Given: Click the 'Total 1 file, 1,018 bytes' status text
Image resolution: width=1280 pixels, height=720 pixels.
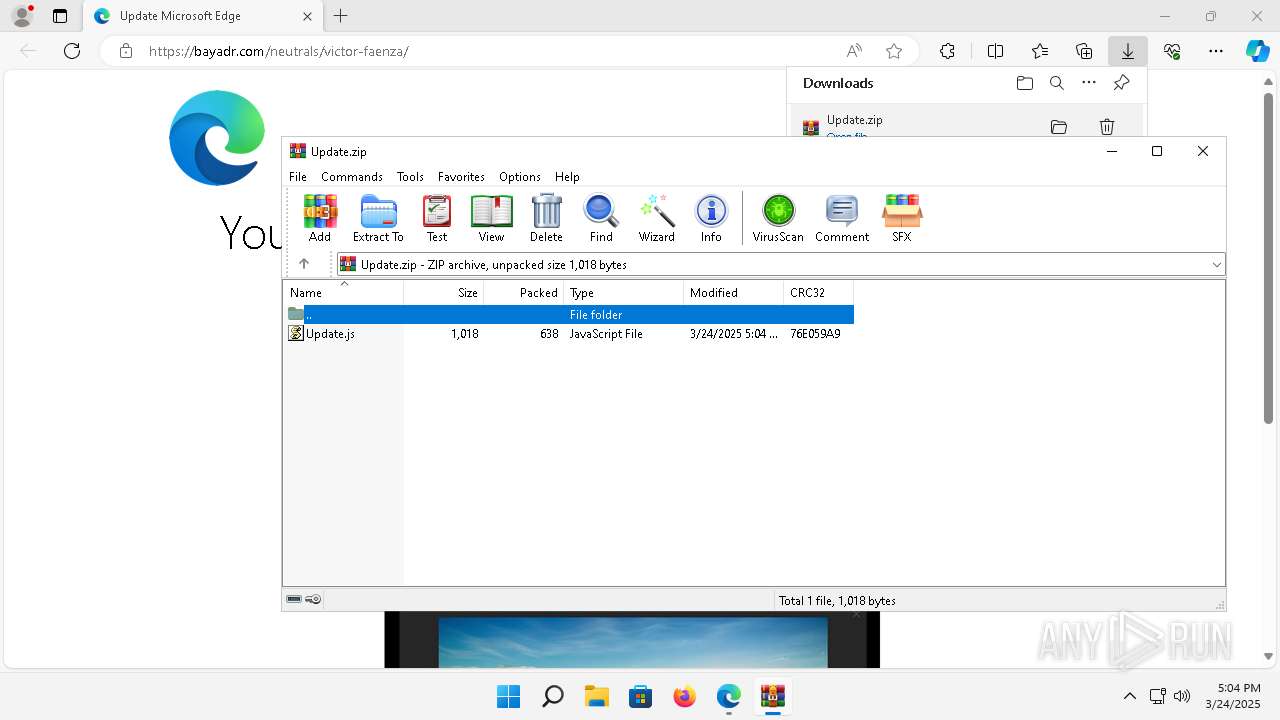Looking at the screenshot, I should tap(837, 600).
